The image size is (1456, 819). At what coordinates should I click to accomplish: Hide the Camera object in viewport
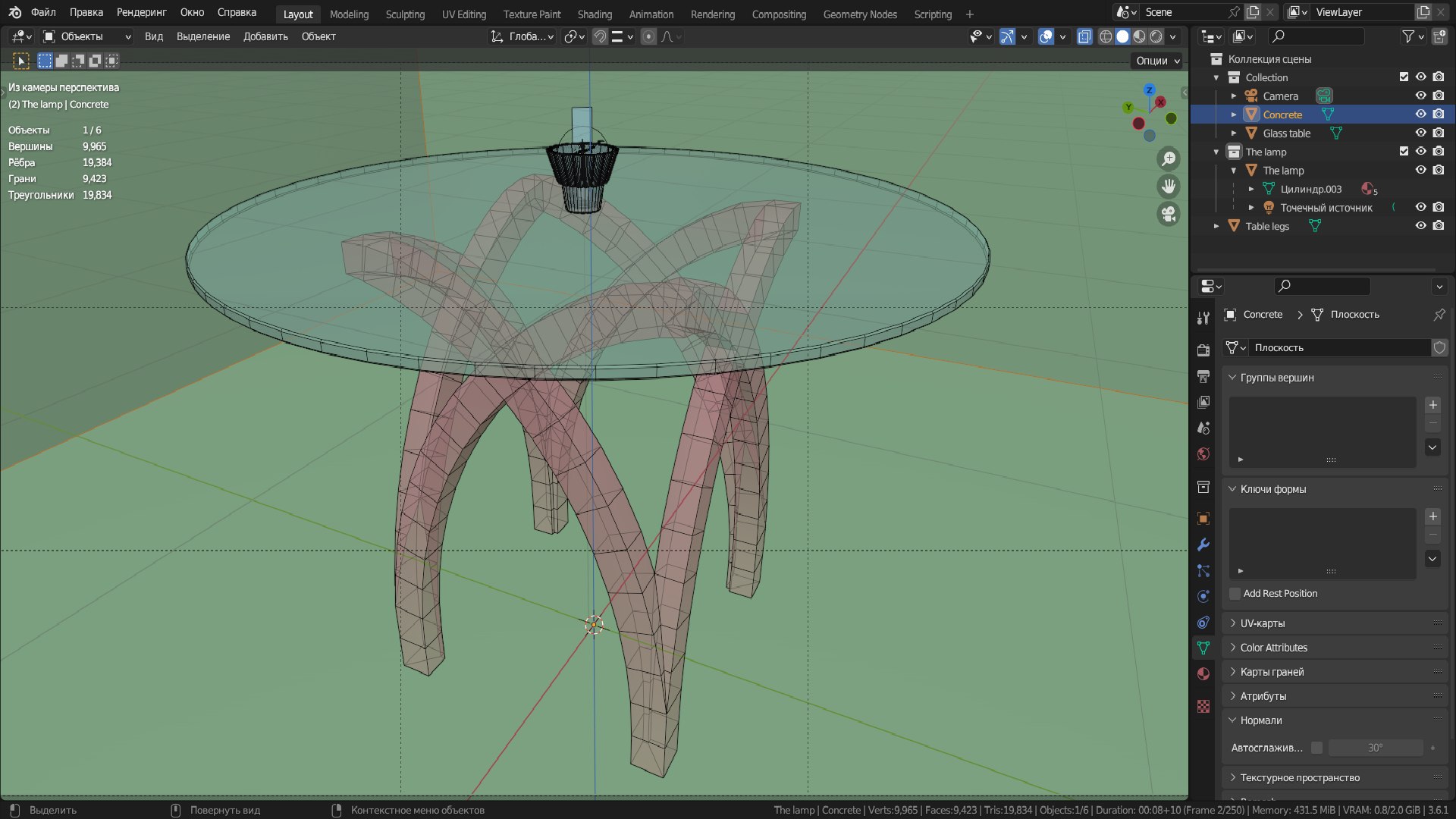pos(1421,96)
